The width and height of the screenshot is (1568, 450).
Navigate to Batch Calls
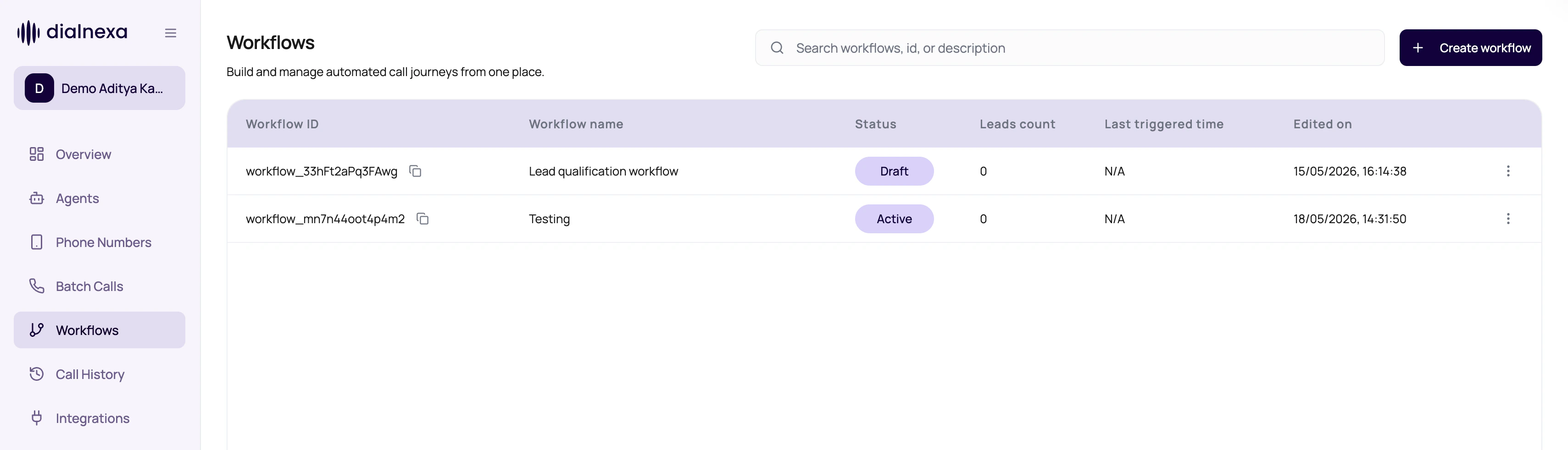99,286
